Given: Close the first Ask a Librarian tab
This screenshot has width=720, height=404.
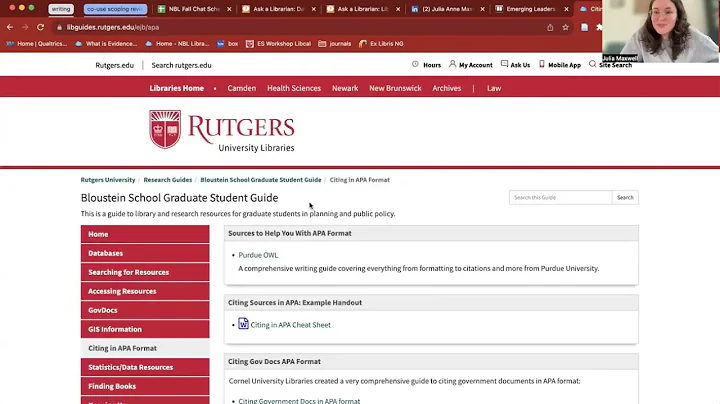Looking at the screenshot, I should [x=314, y=9].
